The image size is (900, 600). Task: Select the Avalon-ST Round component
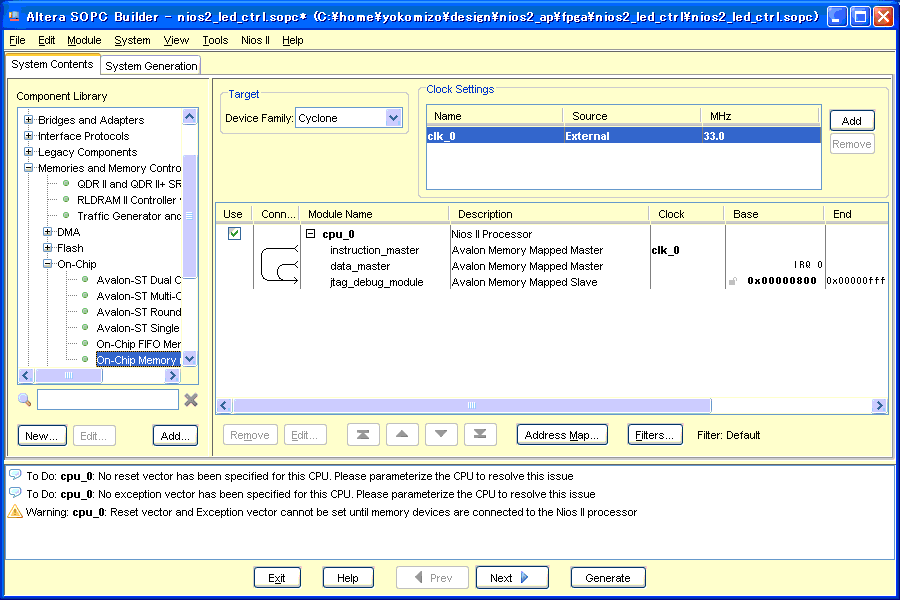pos(138,312)
